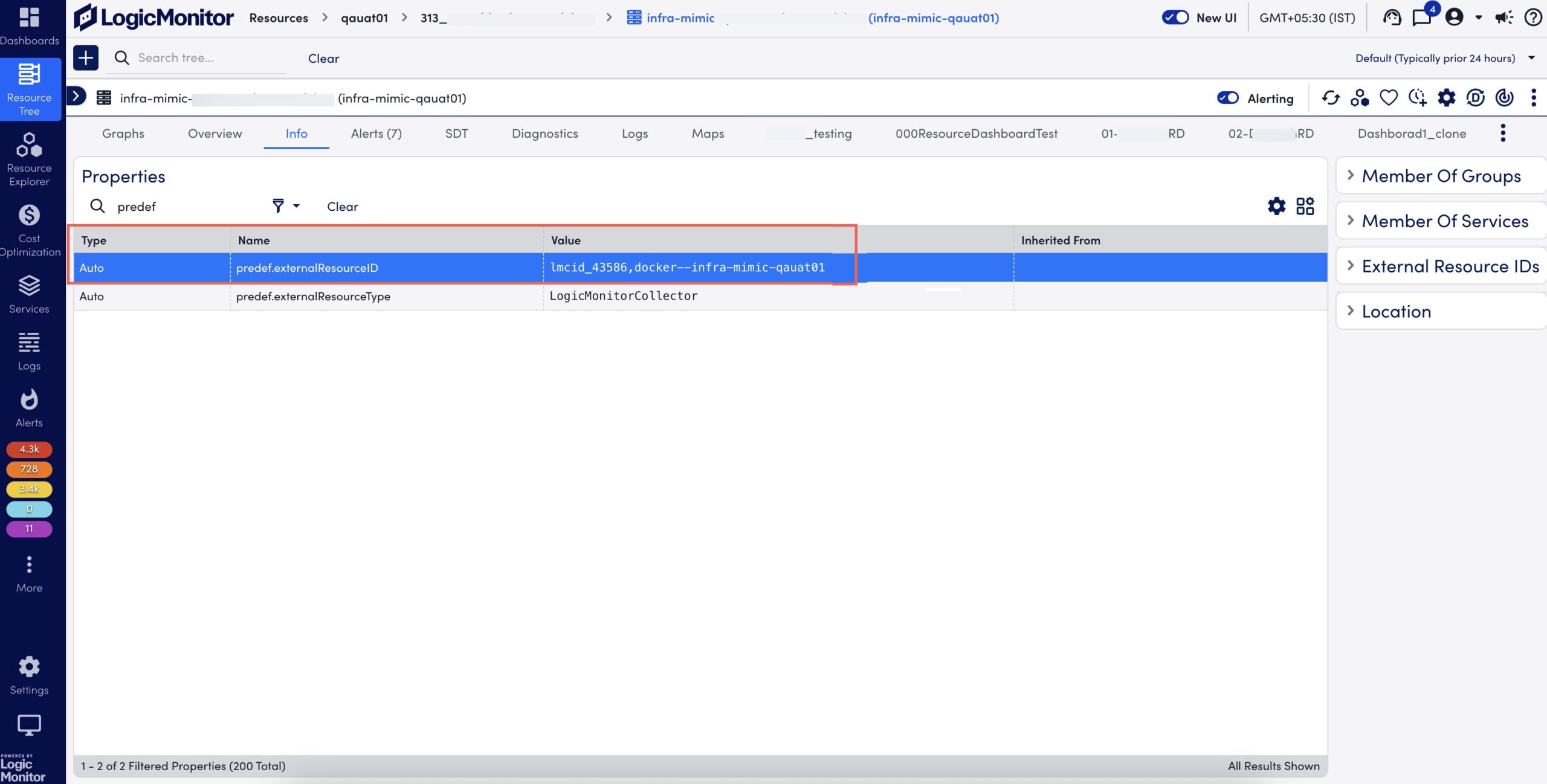Click the monitor icon in sidebar

[x=29, y=724]
